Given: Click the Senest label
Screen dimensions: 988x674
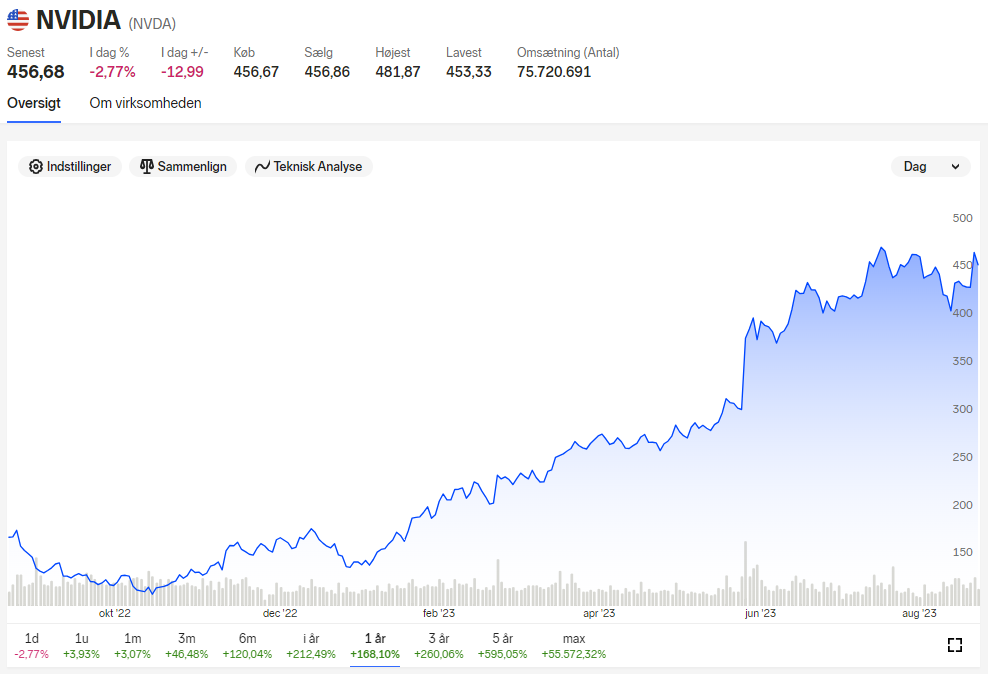Looking at the screenshot, I should pos(26,53).
